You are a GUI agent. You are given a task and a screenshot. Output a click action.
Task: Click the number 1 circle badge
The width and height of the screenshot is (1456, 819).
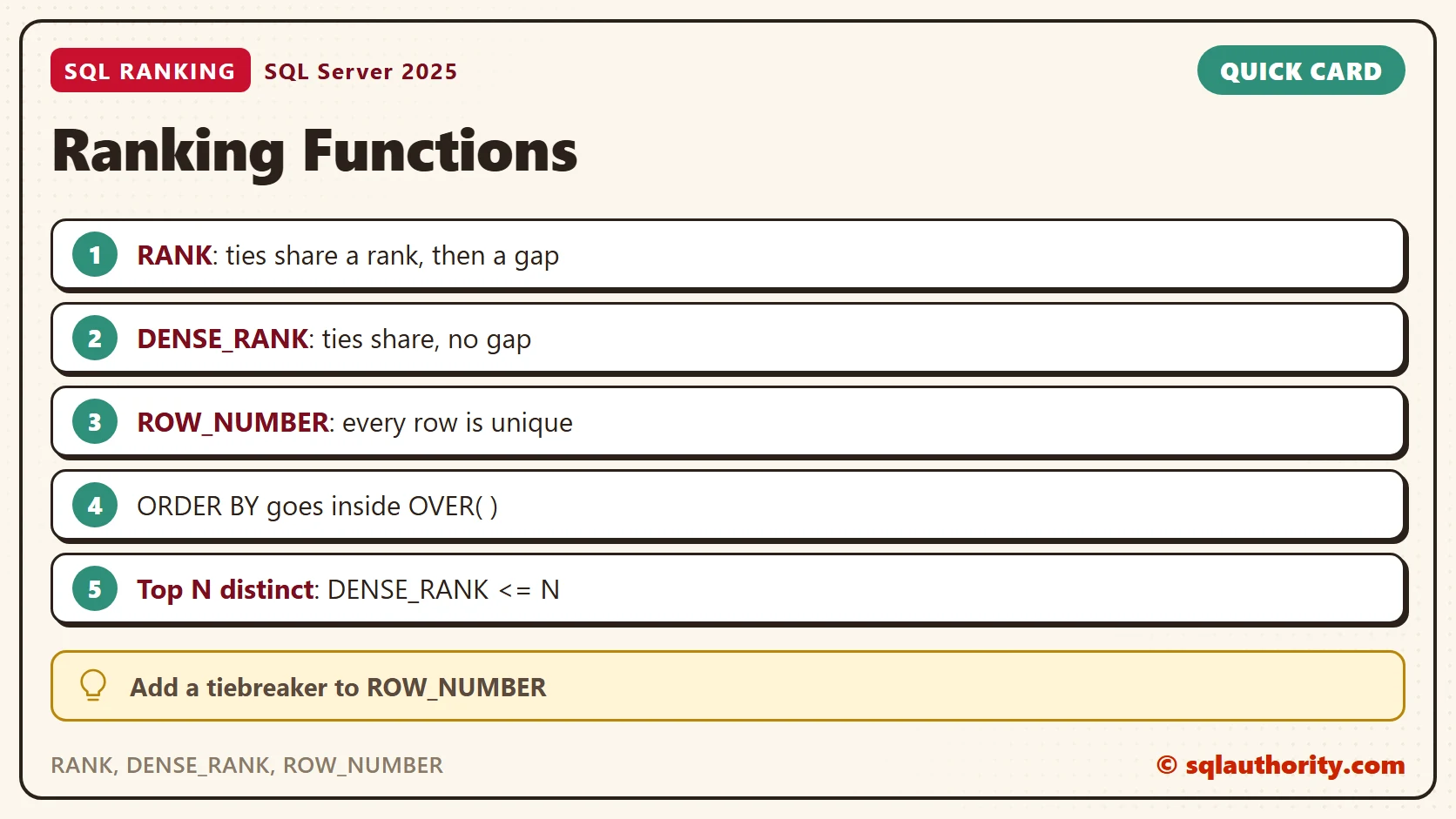pos(95,255)
